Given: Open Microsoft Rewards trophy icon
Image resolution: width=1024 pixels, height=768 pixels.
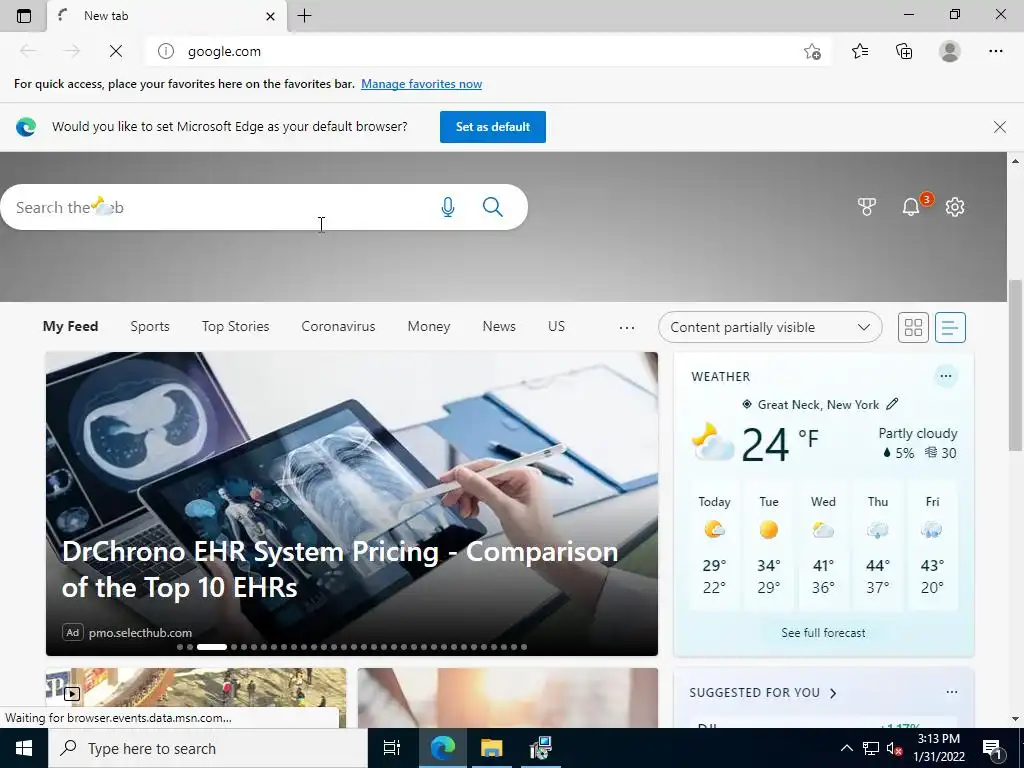Looking at the screenshot, I should click(866, 207).
